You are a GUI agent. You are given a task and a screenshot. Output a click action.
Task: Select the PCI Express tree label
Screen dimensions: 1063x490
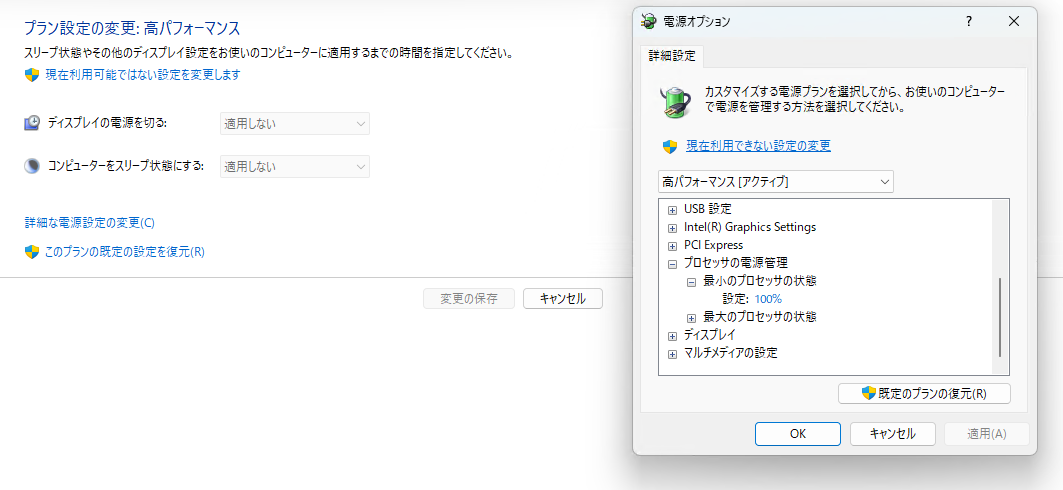tap(714, 245)
